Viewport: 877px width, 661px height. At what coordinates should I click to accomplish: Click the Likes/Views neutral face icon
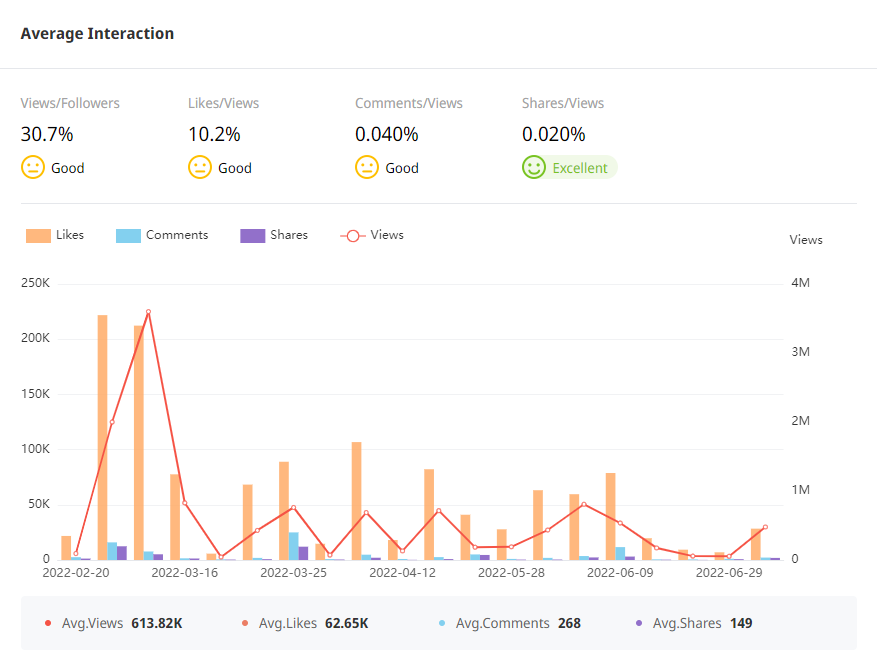pyautogui.click(x=200, y=167)
